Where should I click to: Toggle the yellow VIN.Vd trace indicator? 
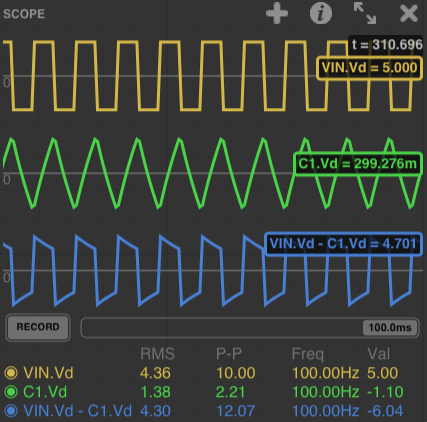coord(11,373)
